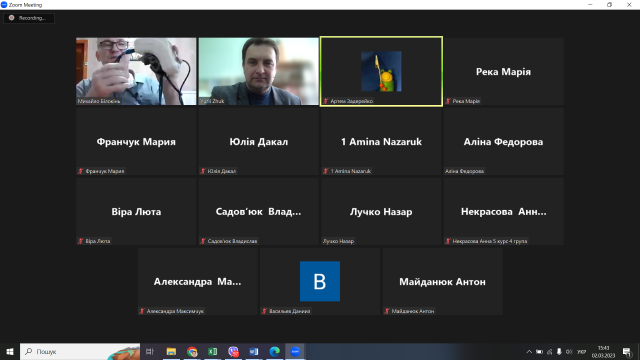640x360 pixels.
Task: Click muted mic icon on Васильев Даниил tile
Action: tap(264, 311)
